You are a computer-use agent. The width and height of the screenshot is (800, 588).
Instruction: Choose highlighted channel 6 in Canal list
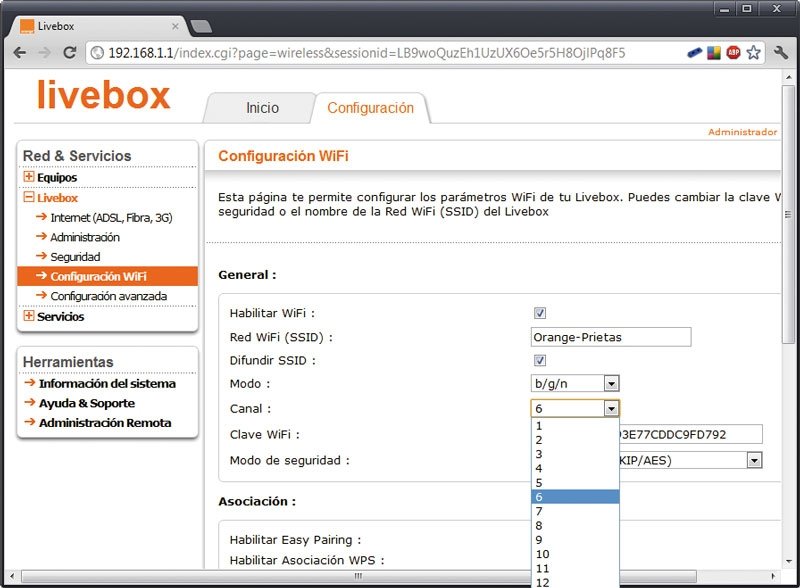click(575, 497)
